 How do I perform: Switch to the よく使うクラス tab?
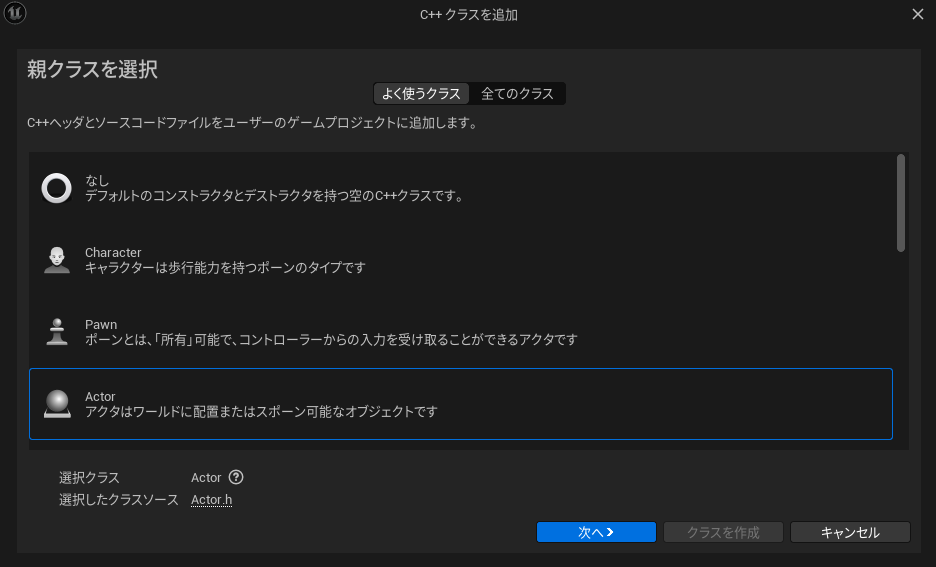click(x=421, y=94)
